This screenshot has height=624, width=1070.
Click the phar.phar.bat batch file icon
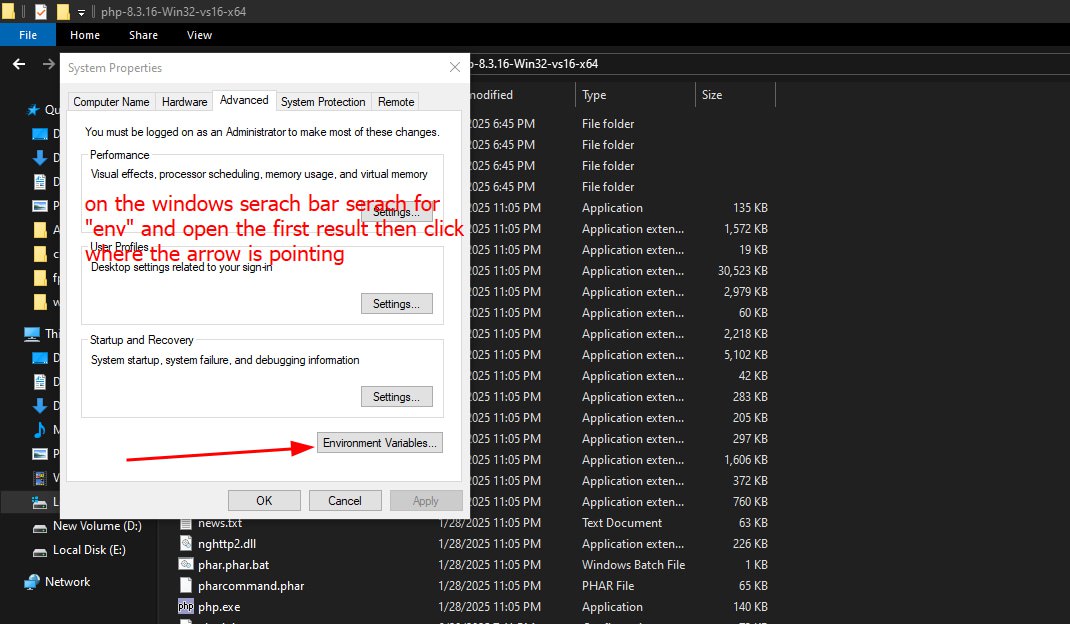click(186, 564)
